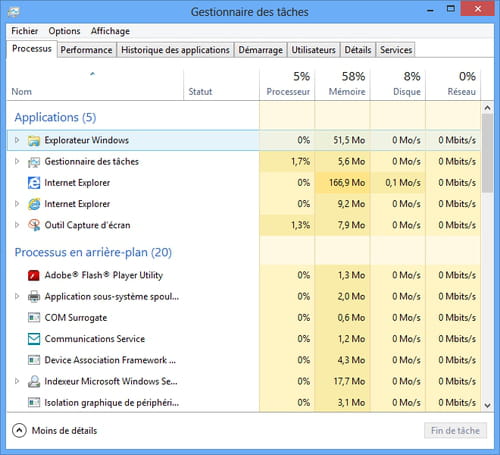
Task: Click the Moins de détails label
Action: pos(64,431)
